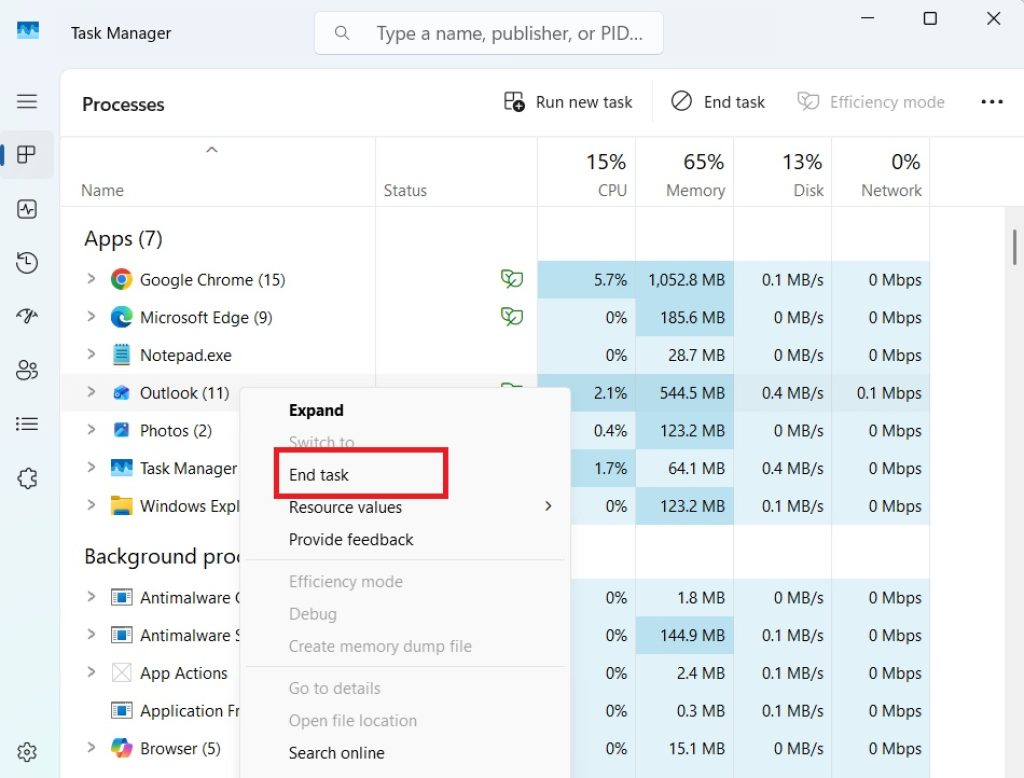The height and width of the screenshot is (778, 1024).
Task: Click End task toolbar button
Action: 718,102
